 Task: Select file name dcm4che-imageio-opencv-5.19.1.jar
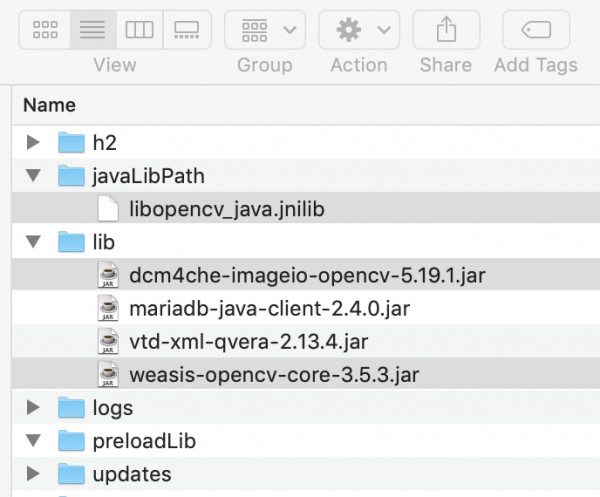coord(308,275)
